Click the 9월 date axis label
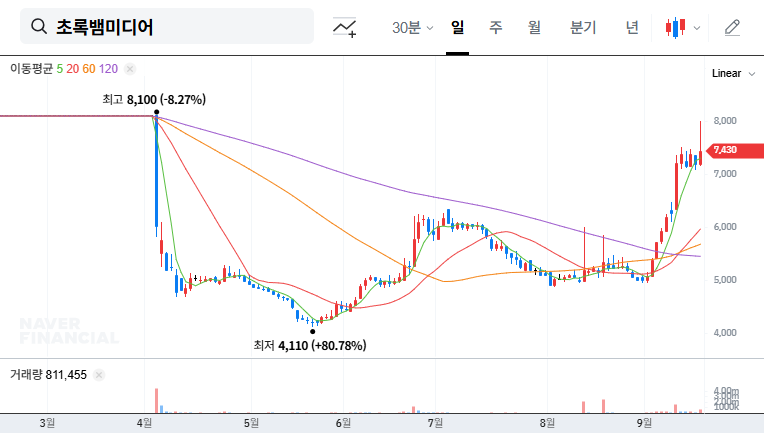Viewport: 764px width, 433px height. point(644,423)
